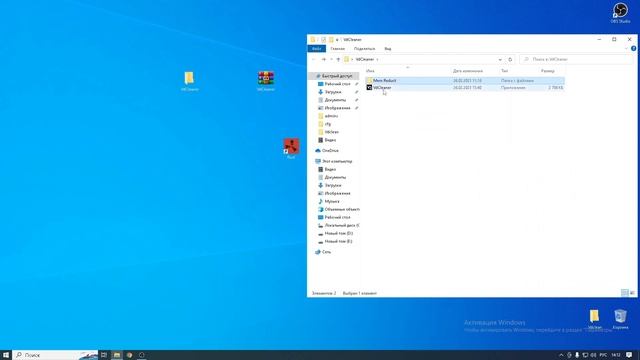
Task: Open Новый том (D:) in sidebar
Action: [338, 233]
